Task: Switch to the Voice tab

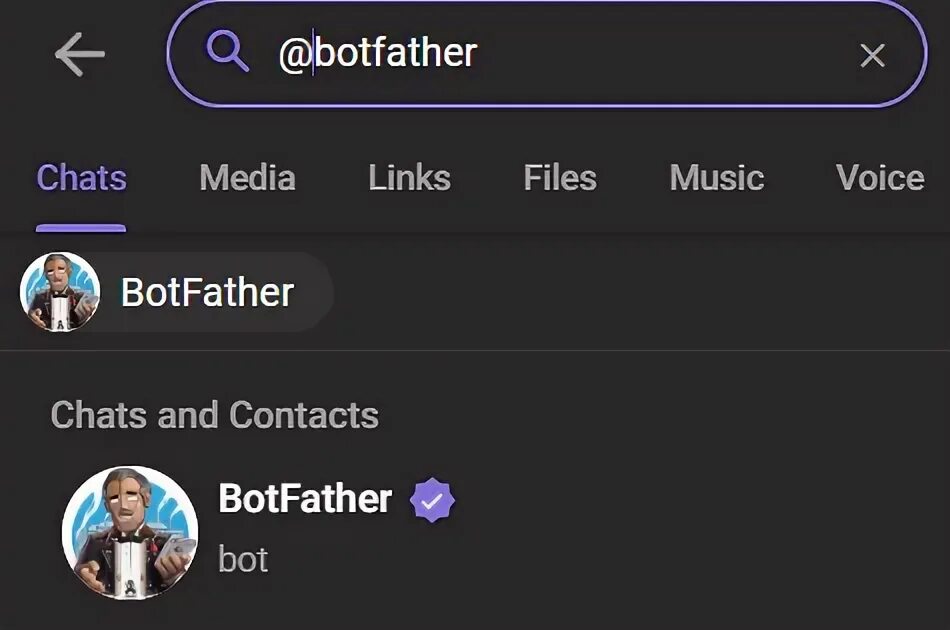Action: pos(879,179)
